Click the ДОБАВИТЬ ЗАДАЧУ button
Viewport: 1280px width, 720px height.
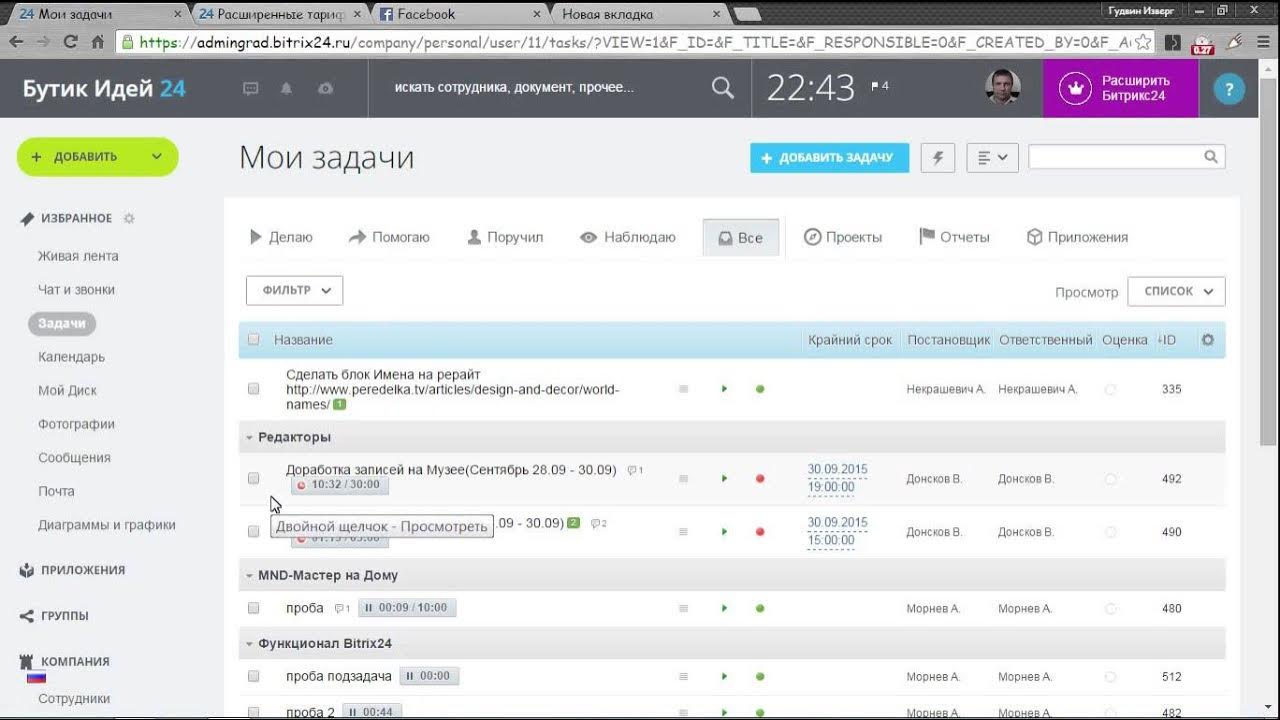tap(830, 158)
